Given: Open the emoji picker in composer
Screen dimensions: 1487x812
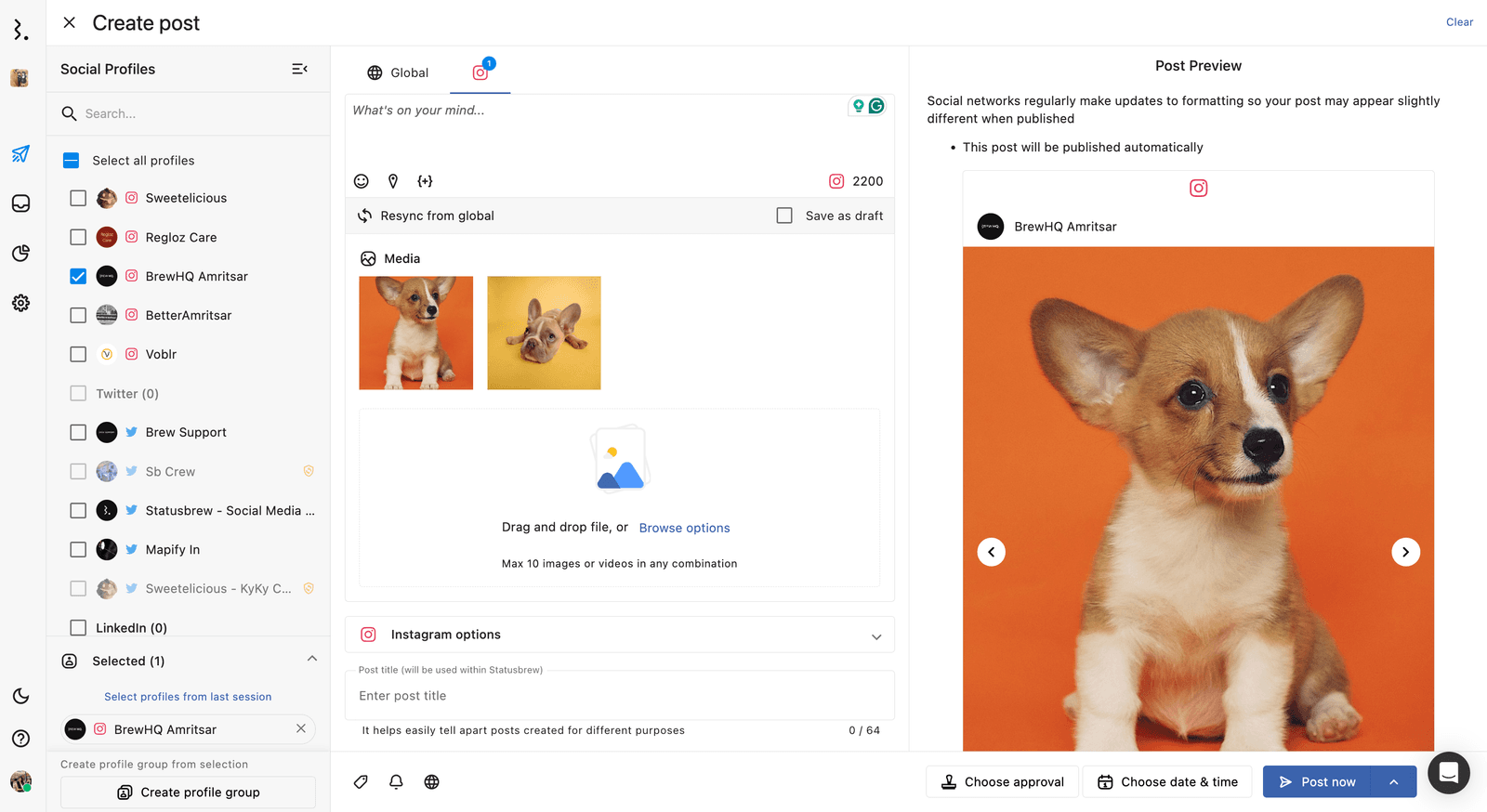Looking at the screenshot, I should tap(362, 181).
